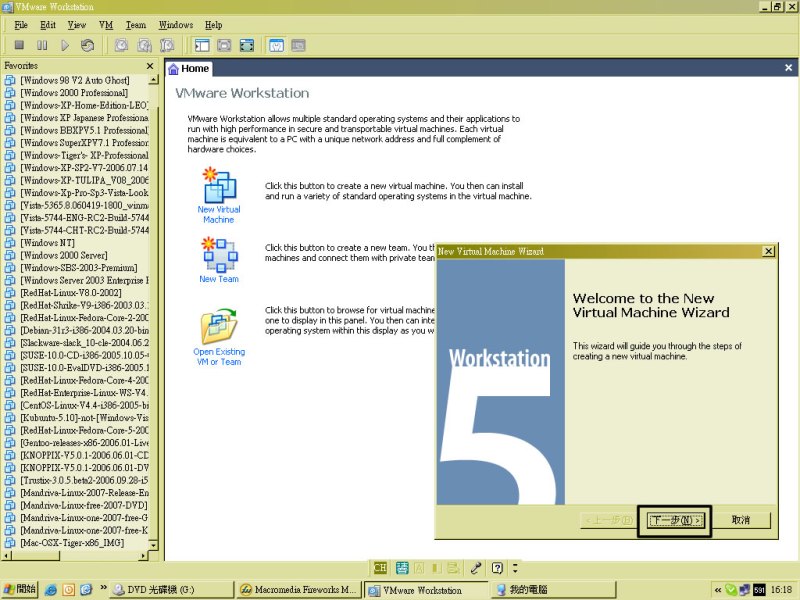800x600 pixels.
Task: Click the Cancel (取消) wizard button
Action: pos(741,520)
